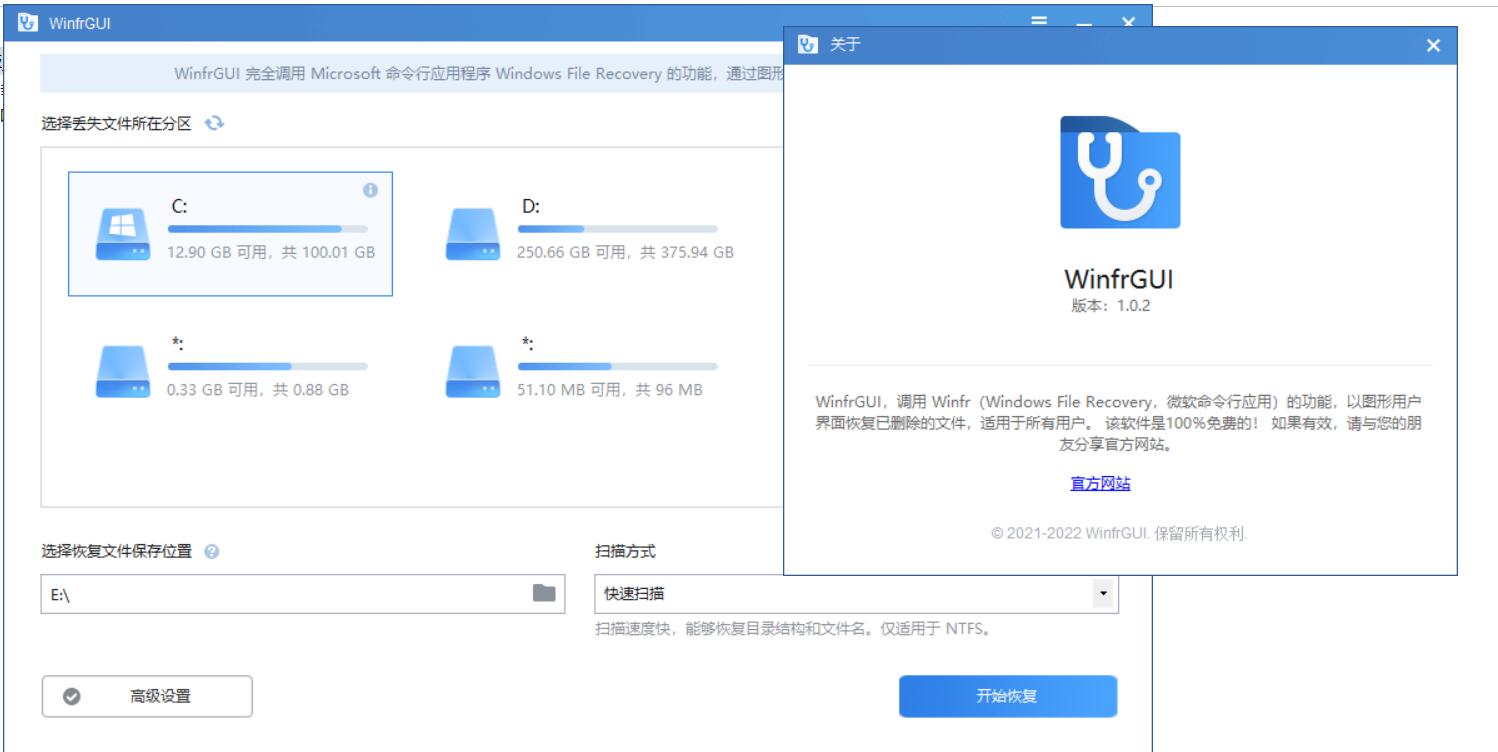Select the 0.88 GB unnamed partition icon
Image resolution: width=1498 pixels, height=752 pixels.
click(x=123, y=371)
